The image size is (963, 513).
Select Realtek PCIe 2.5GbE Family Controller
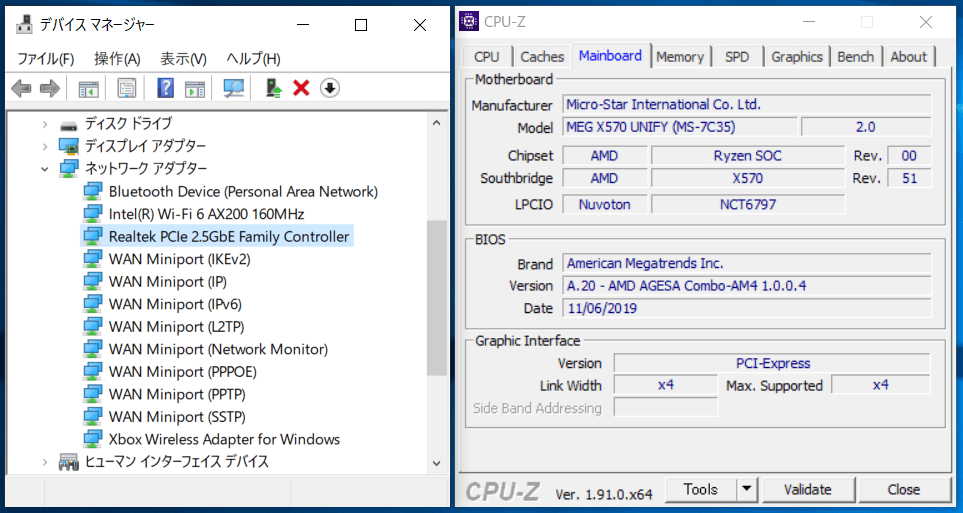(x=228, y=237)
